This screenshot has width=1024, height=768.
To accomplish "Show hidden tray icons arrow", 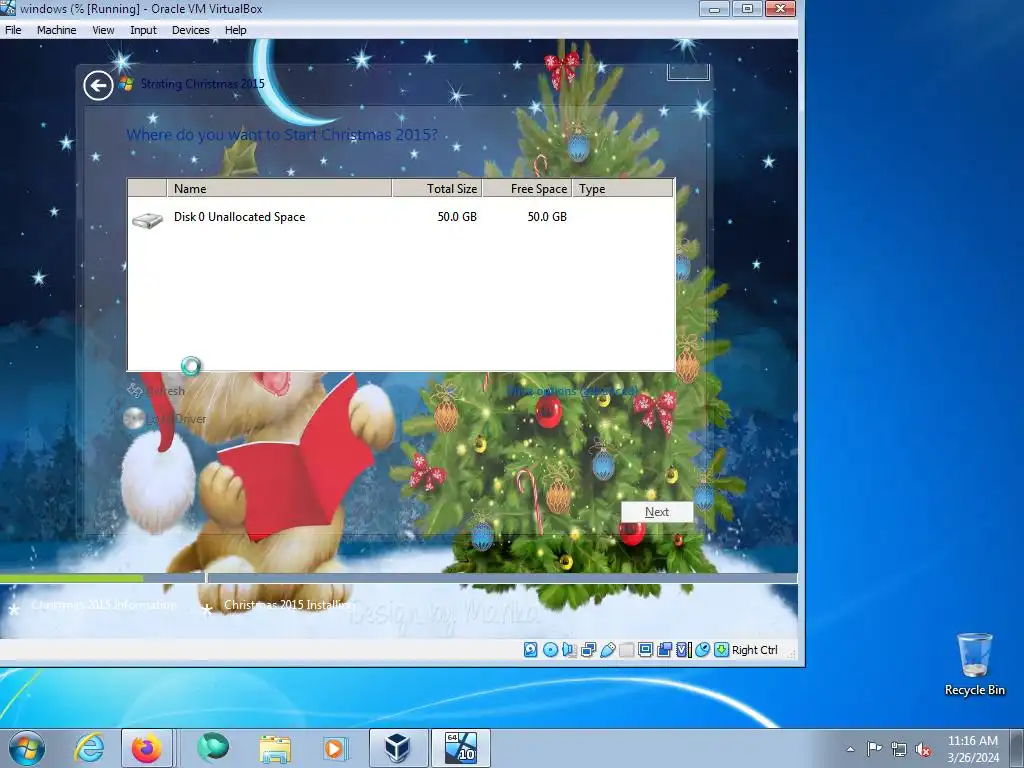I will point(850,749).
